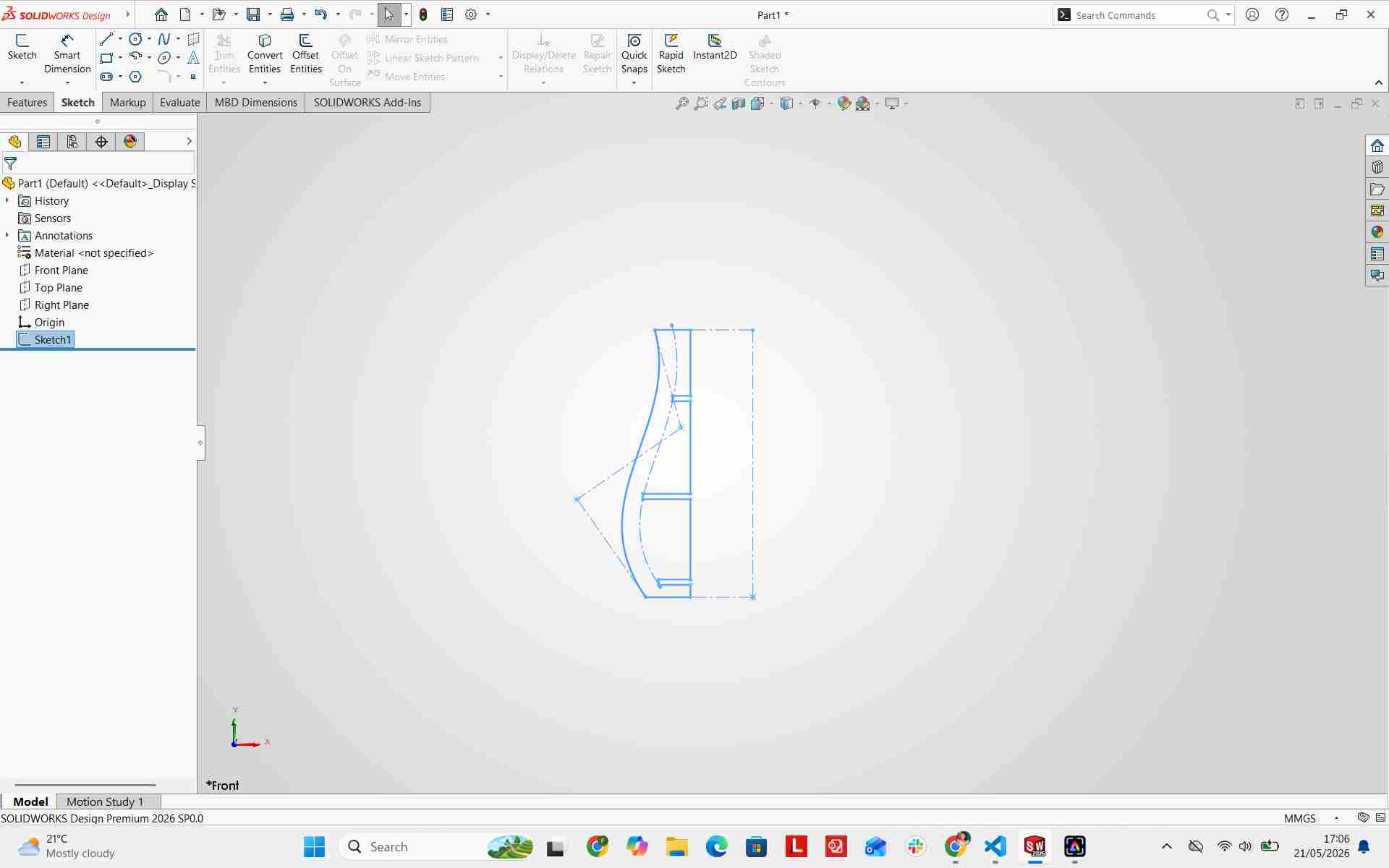Screen dimensions: 1389x868
Task: Open Options gear dropdown arrow
Action: (488, 14)
